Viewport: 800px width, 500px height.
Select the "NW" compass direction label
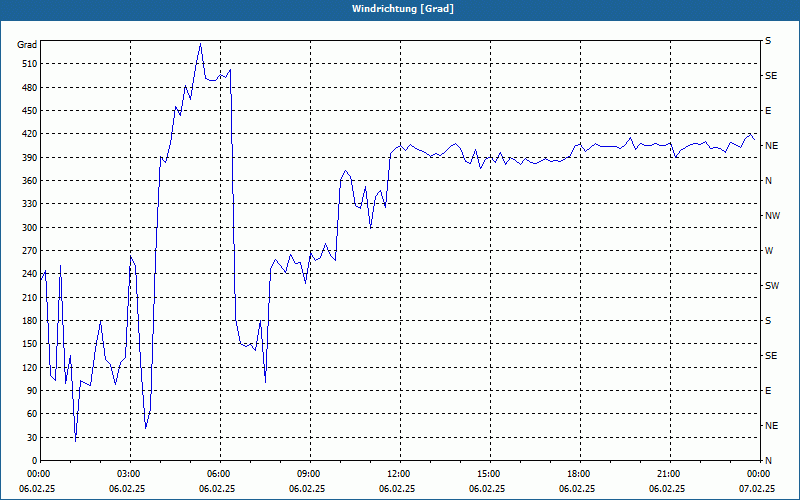(x=773, y=216)
